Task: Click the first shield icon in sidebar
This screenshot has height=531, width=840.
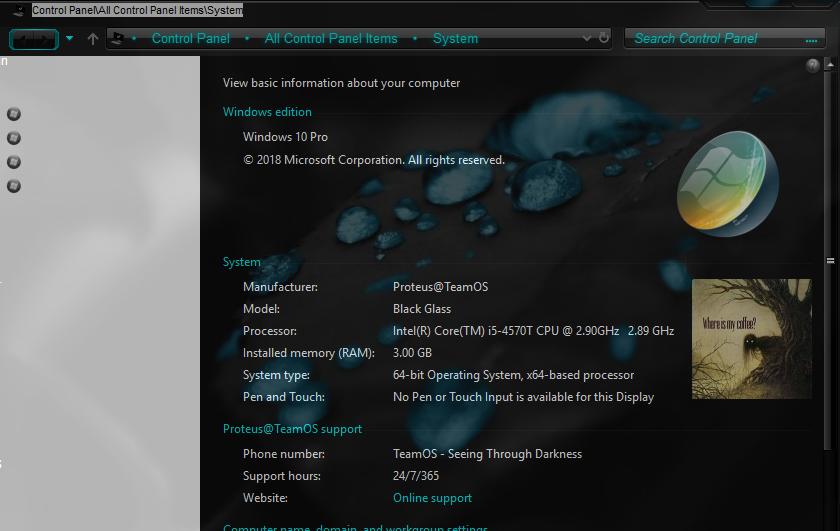Action: [14, 114]
